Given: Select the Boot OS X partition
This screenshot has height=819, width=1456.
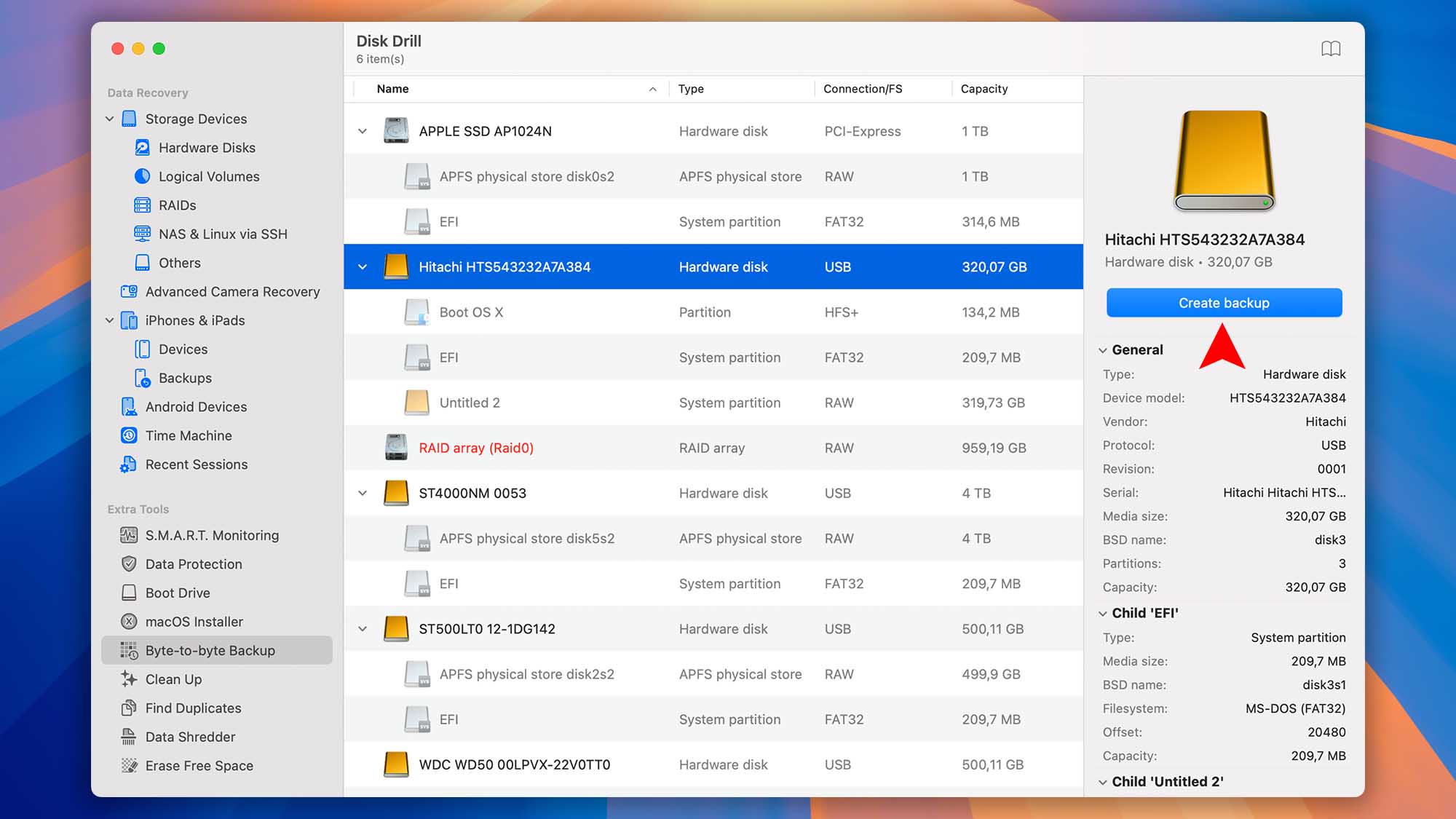Looking at the screenshot, I should (713, 312).
